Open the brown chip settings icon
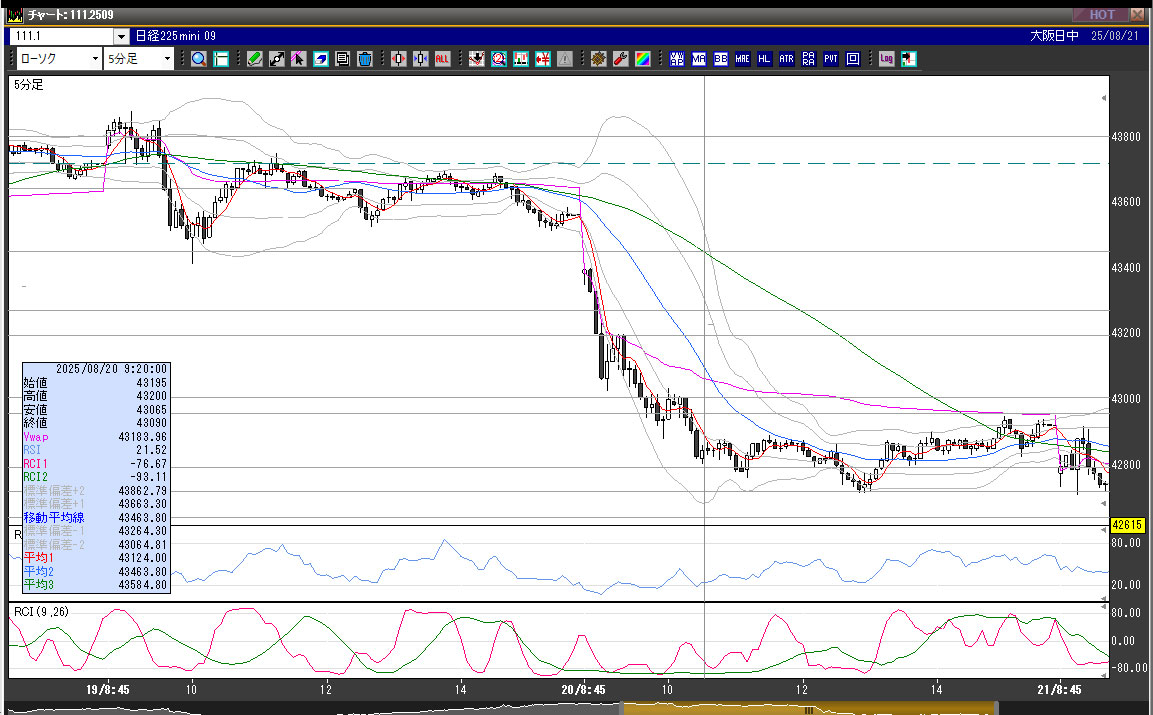Screen dimensions: 1153x715 point(599,59)
